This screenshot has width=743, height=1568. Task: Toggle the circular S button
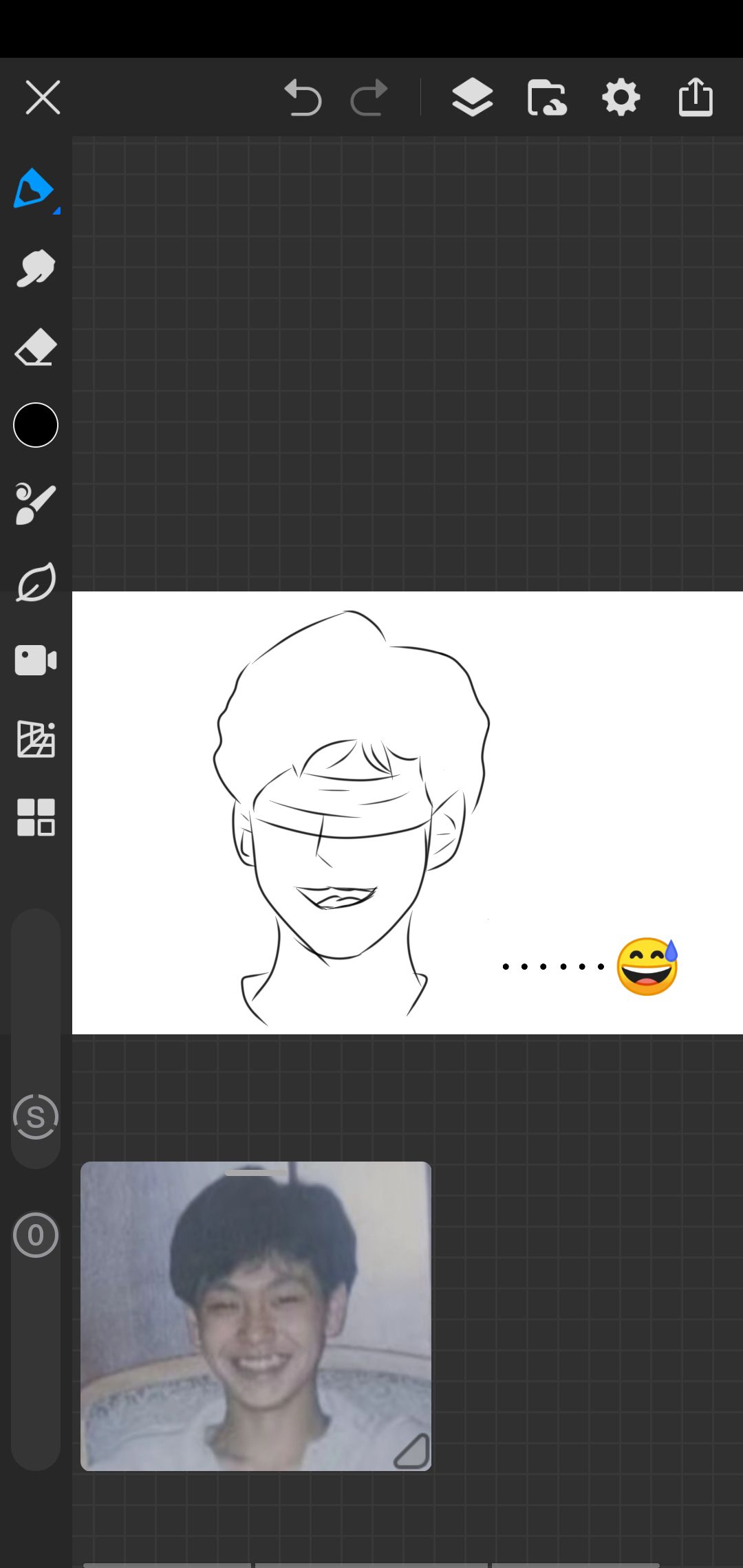pyautogui.click(x=36, y=1117)
